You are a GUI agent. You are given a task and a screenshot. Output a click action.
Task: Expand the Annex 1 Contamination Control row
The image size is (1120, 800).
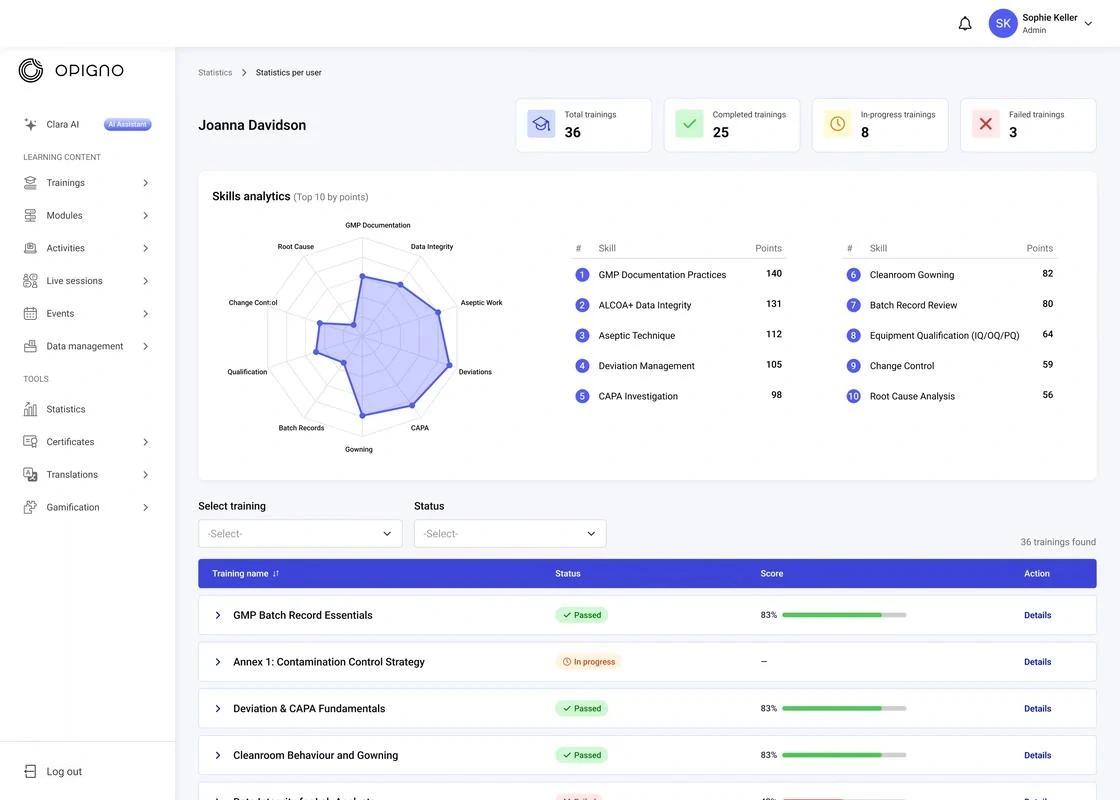click(x=218, y=662)
